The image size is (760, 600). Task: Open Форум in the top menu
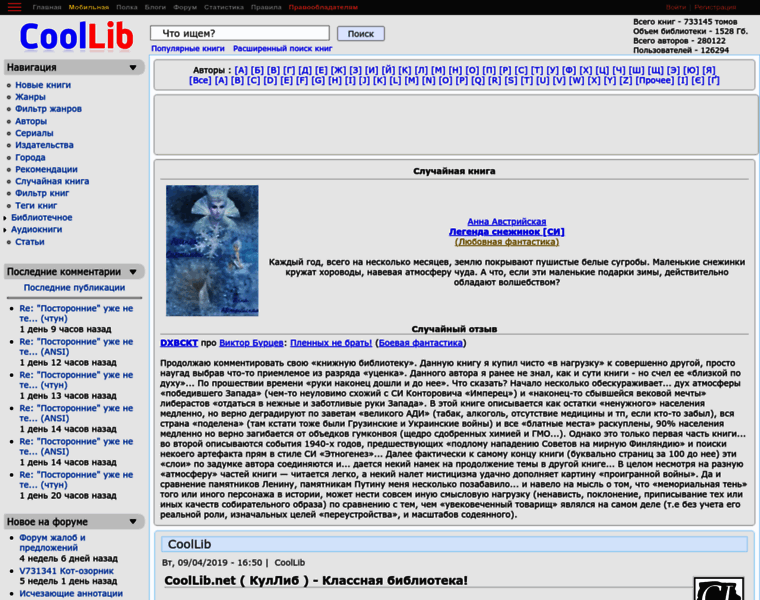pyautogui.click(x=185, y=7)
